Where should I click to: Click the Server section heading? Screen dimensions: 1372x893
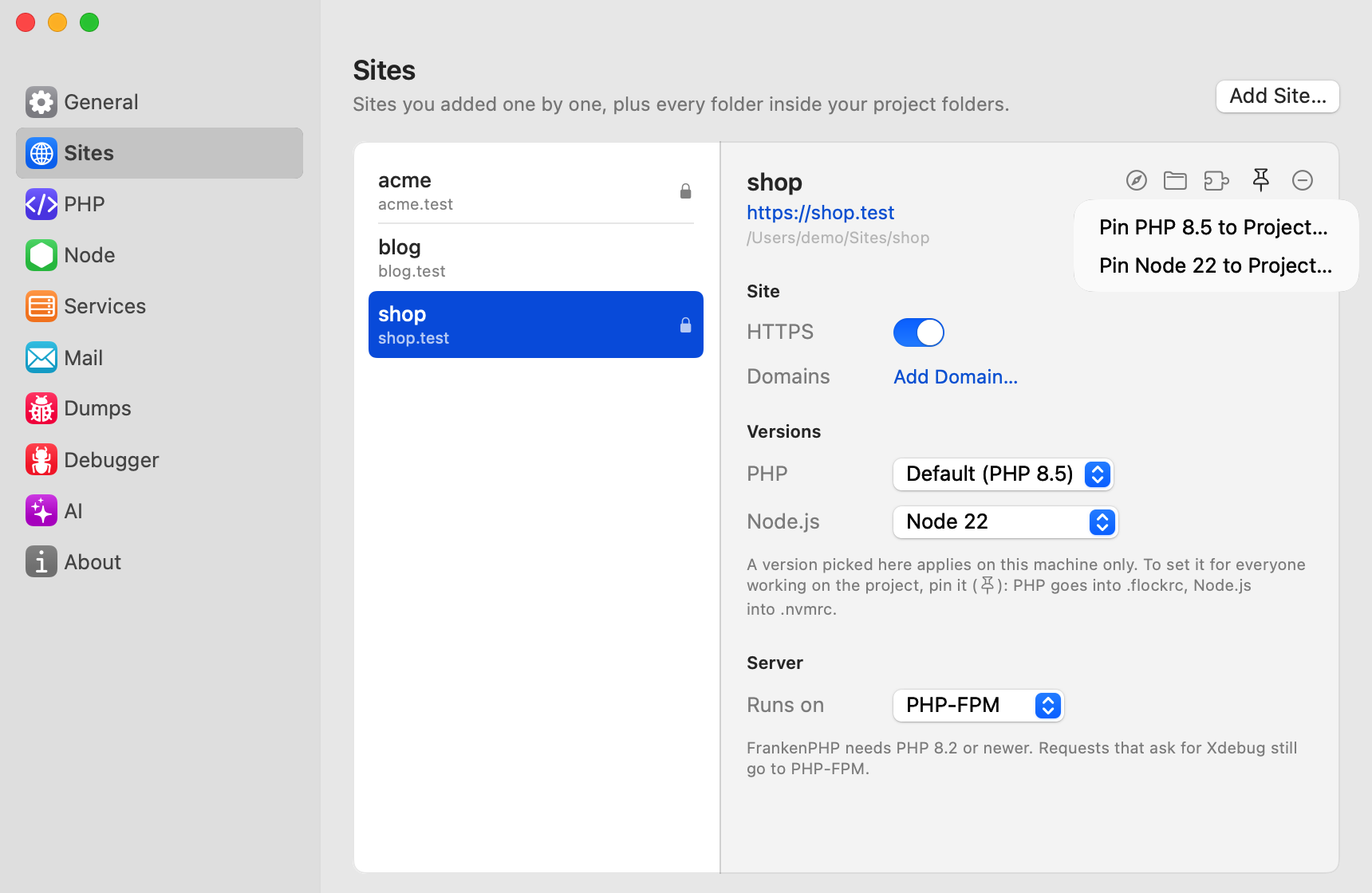[x=775, y=663]
